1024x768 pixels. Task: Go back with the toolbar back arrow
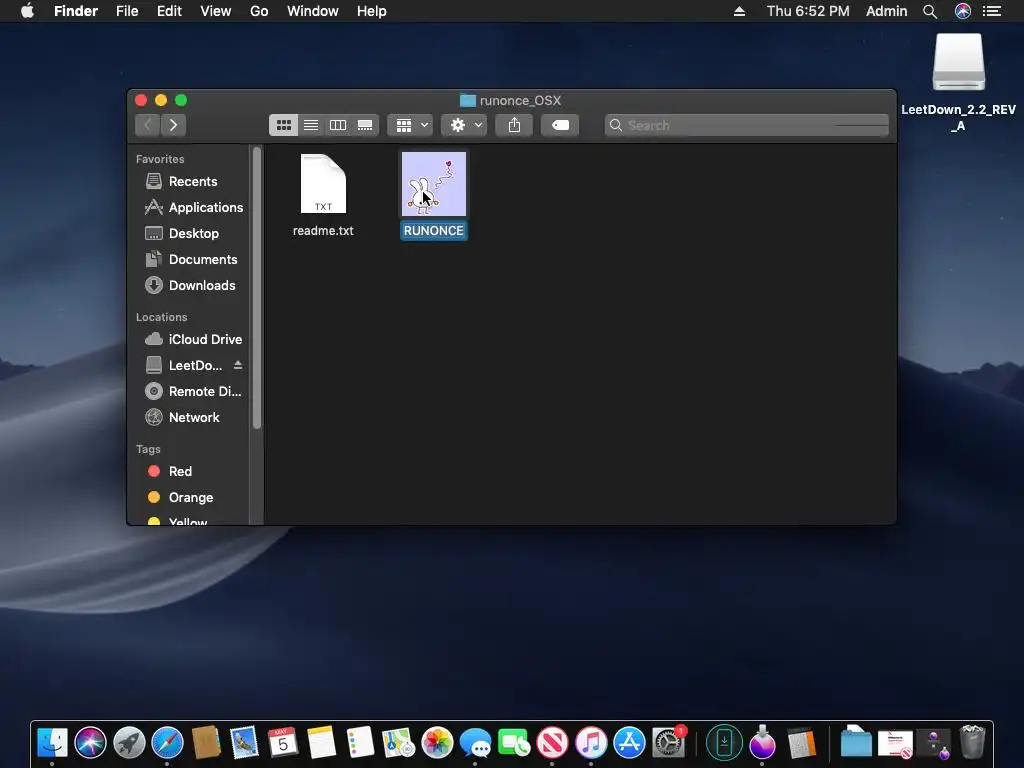tap(148, 125)
